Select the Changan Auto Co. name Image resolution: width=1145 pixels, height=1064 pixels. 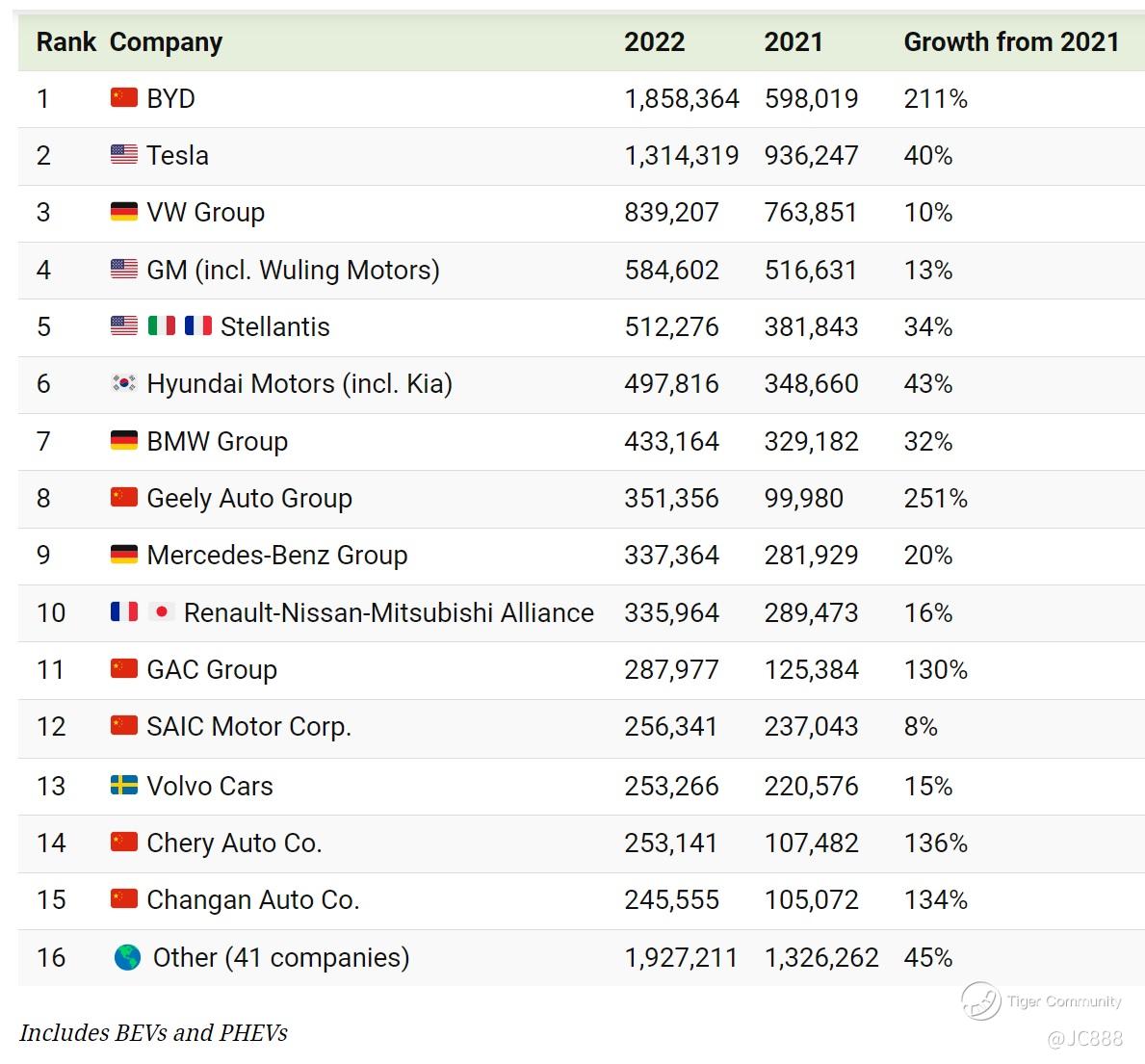pos(253,901)
